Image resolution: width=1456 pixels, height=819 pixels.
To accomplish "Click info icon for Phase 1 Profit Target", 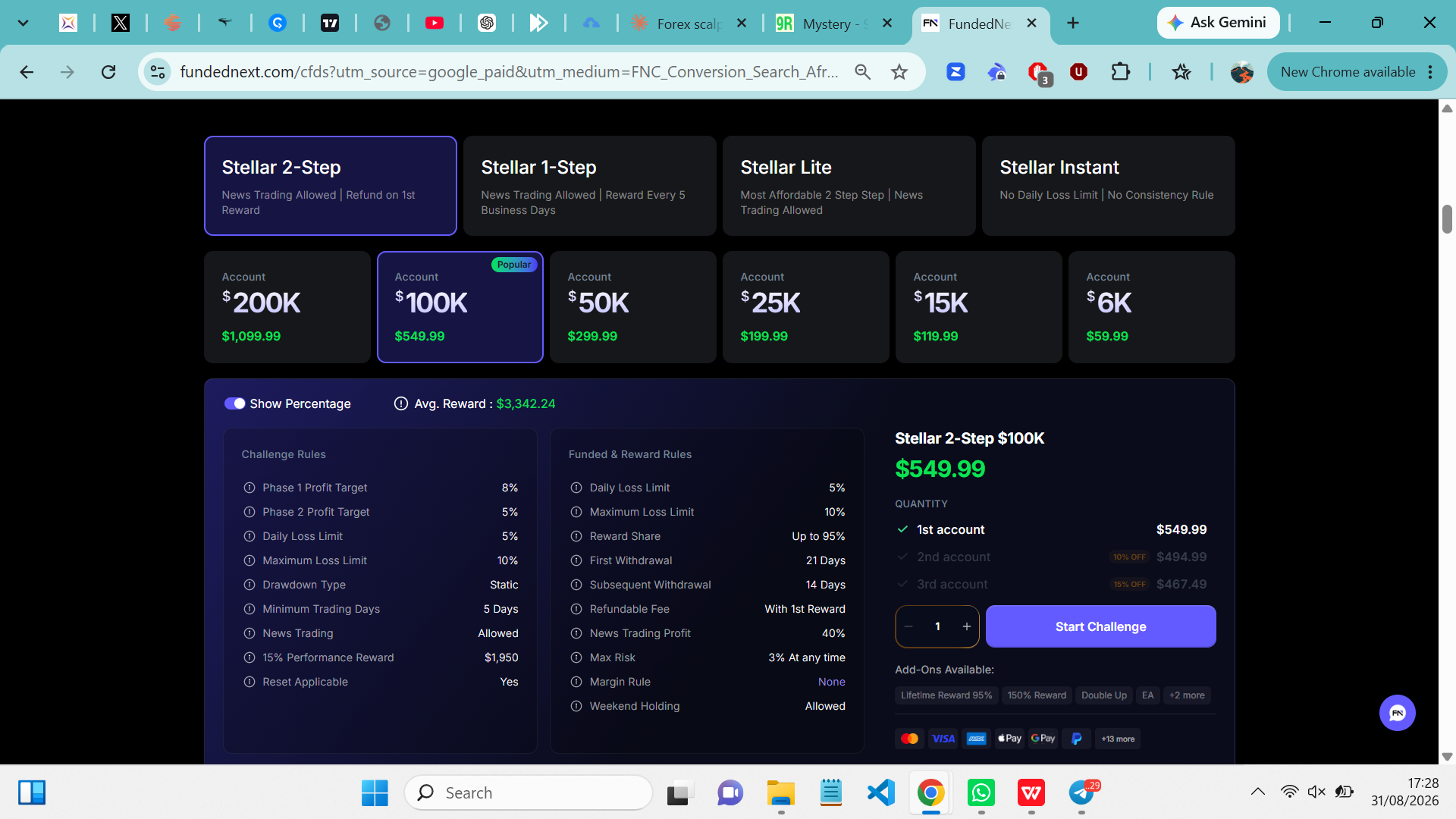I will 249,488.
